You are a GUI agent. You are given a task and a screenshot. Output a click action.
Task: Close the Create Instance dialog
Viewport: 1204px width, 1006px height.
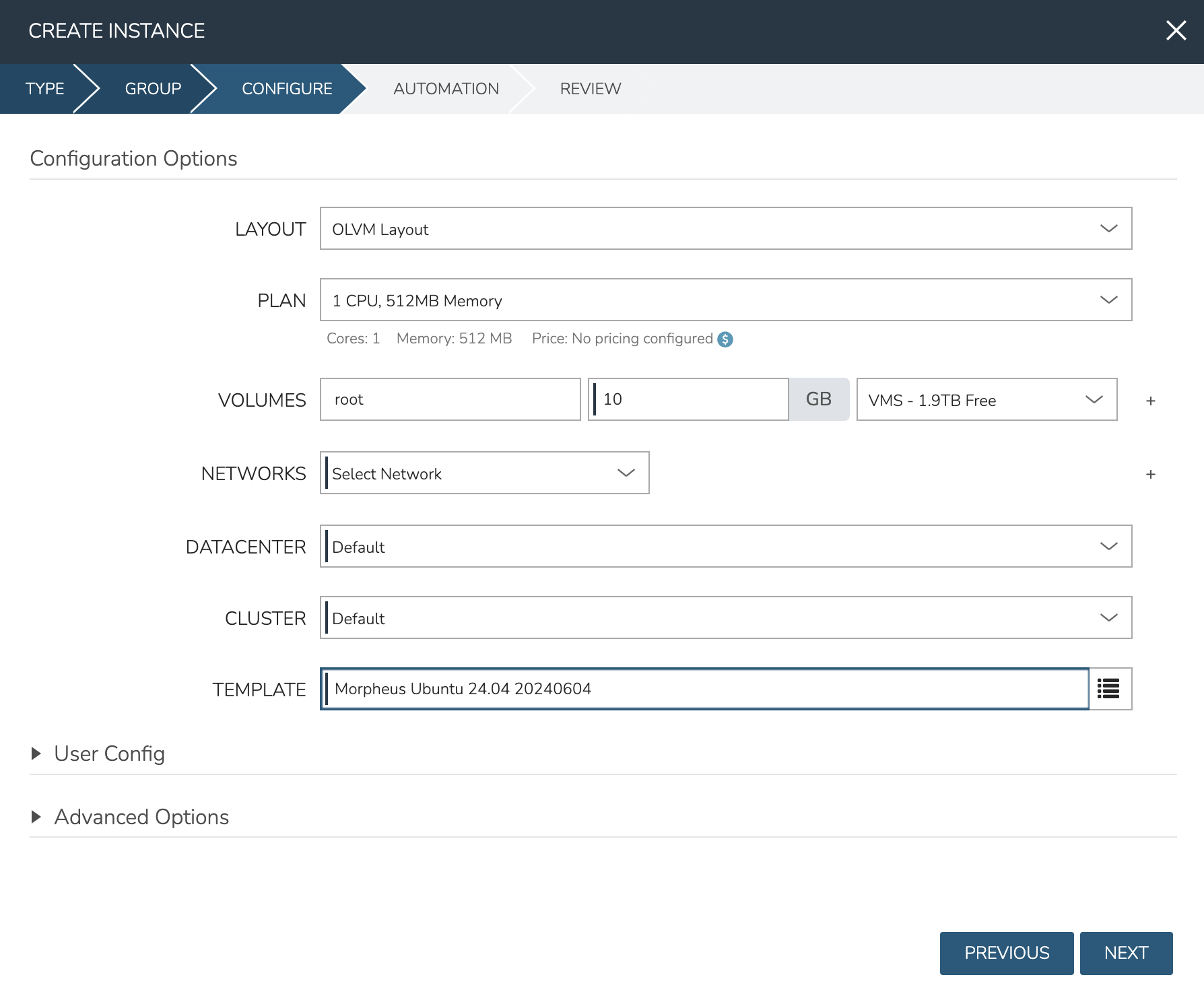[x=1176, y=30]
